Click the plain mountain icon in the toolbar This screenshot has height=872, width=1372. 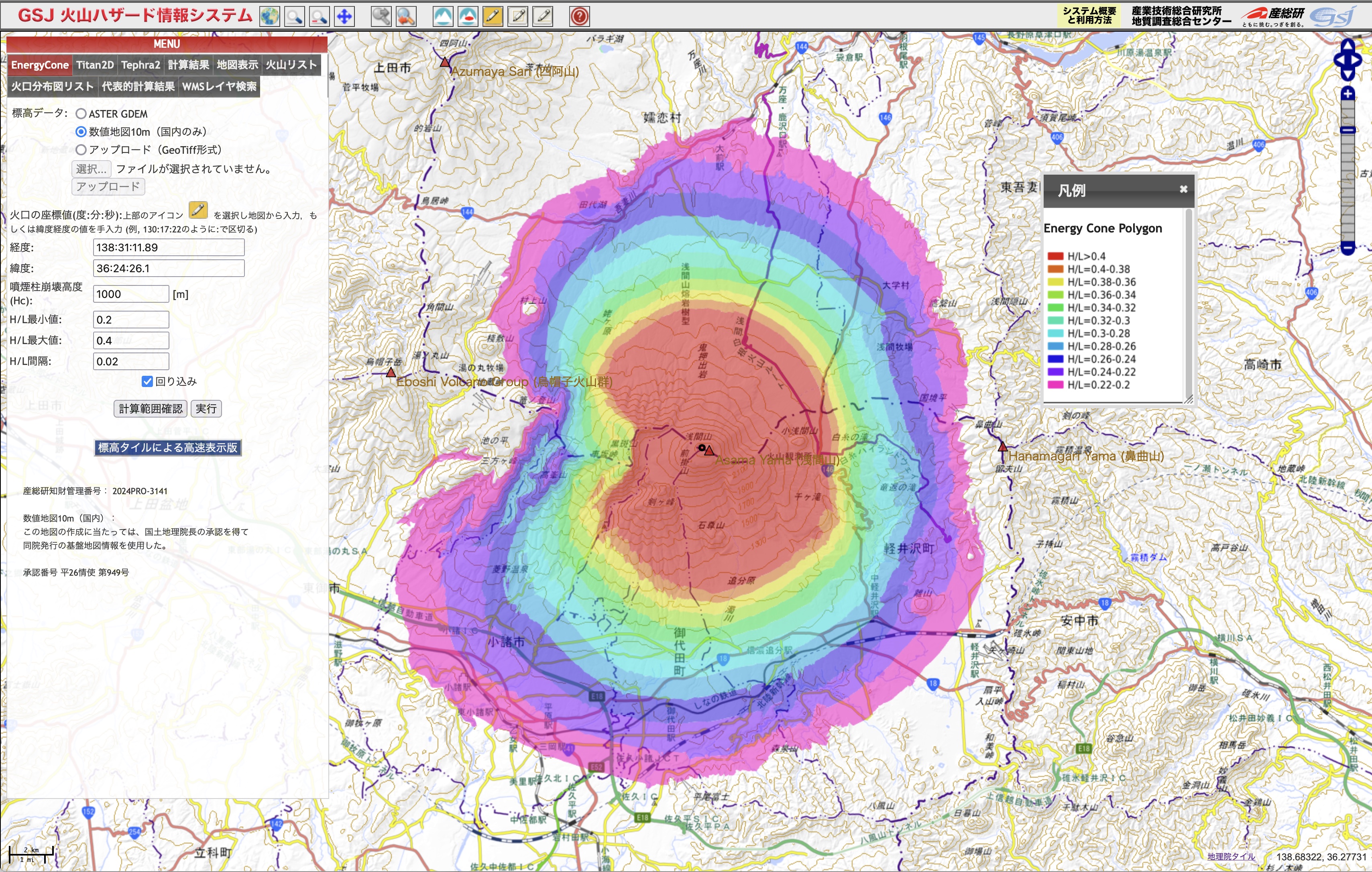[443, 16]
